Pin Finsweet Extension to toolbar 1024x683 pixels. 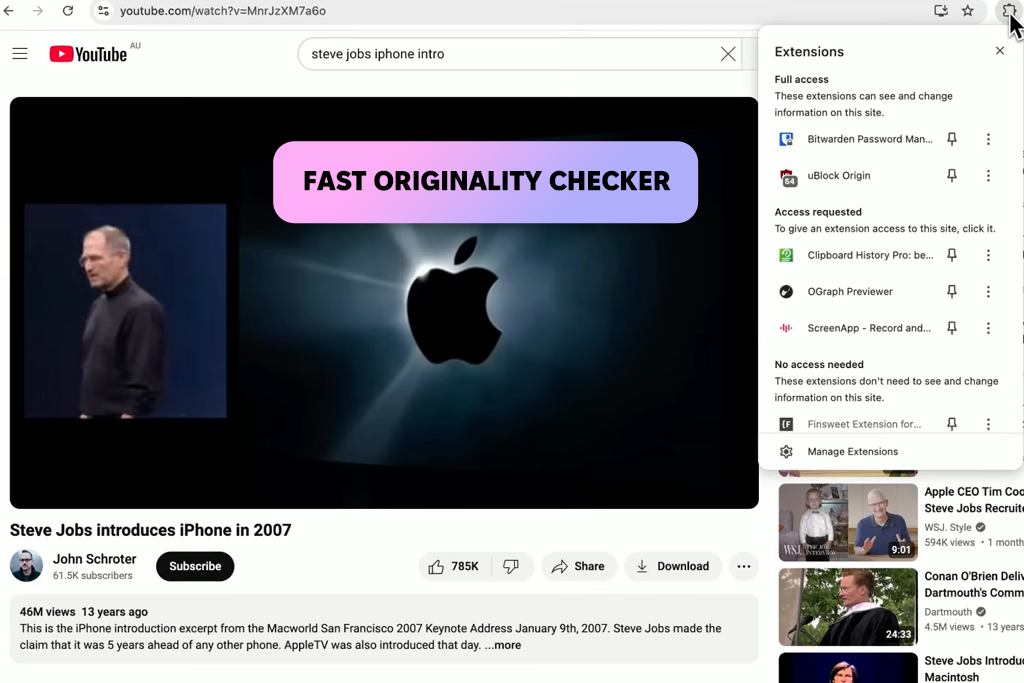952,424
